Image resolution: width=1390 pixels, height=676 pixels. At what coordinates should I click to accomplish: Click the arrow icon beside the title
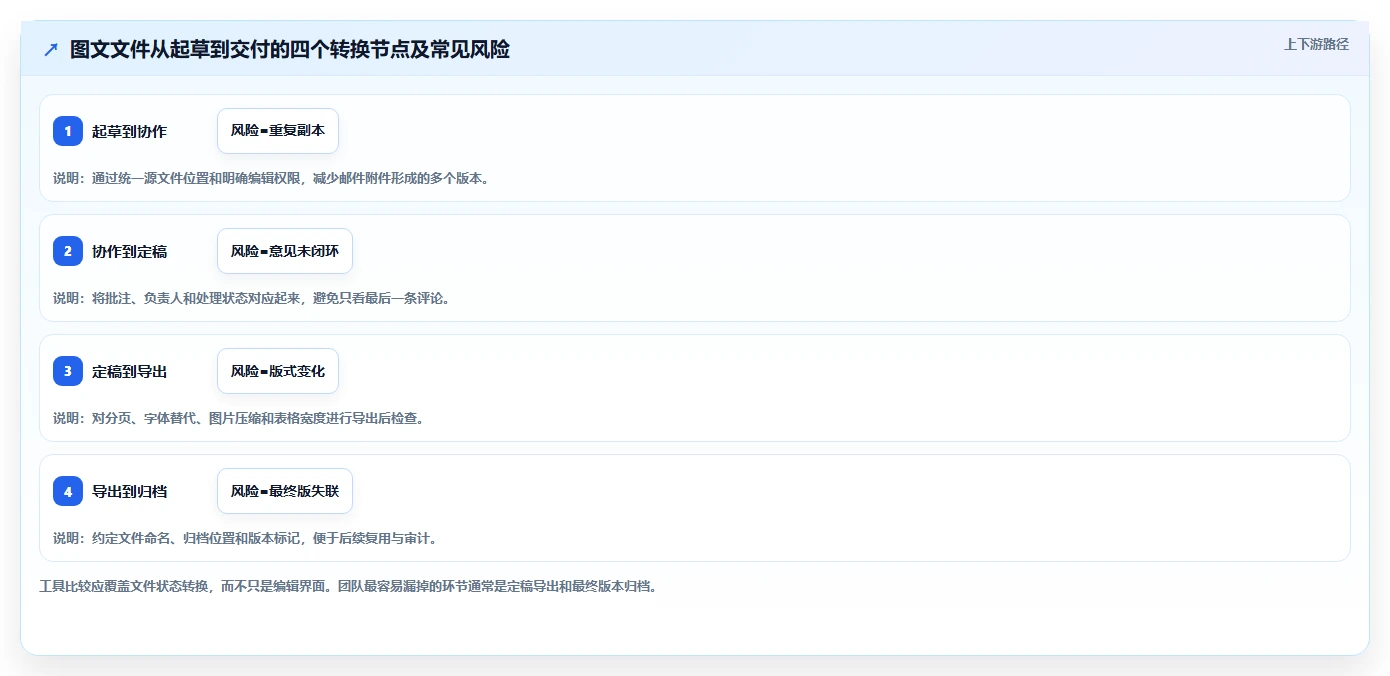51,50
